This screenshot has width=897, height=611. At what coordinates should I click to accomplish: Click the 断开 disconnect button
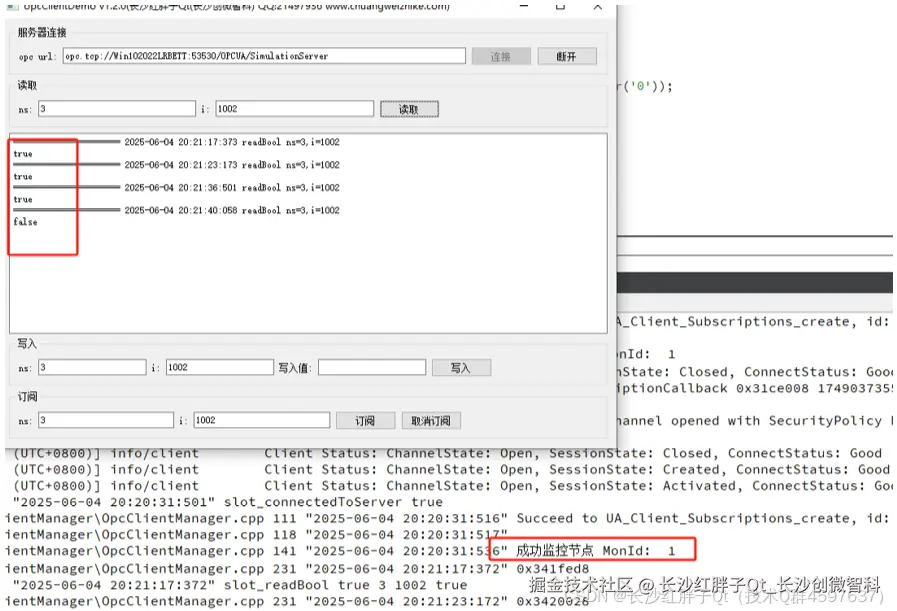(x=566, y=56)
